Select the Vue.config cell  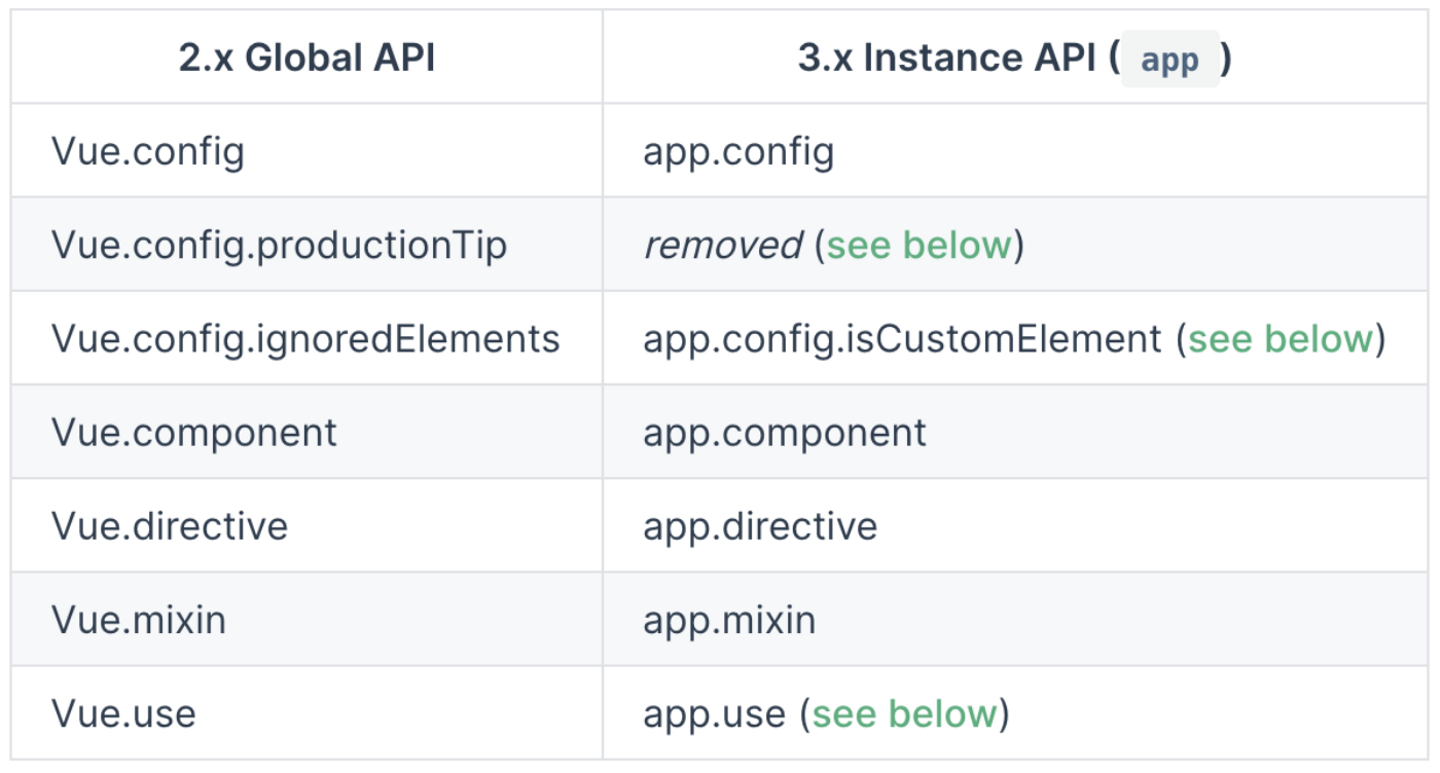(x=148, y=152)
